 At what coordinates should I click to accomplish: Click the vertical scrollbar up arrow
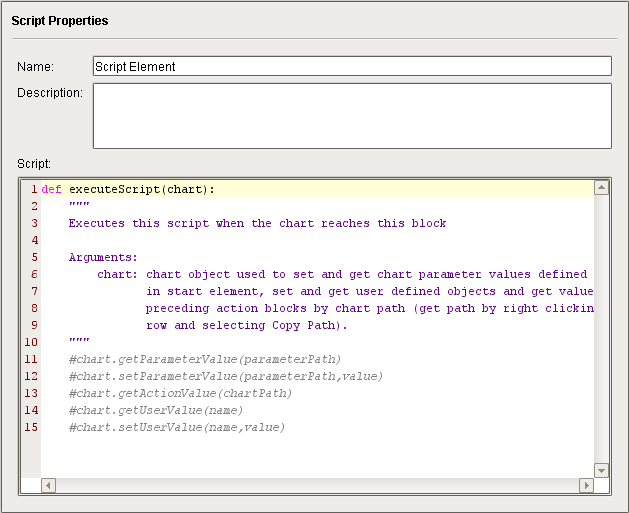(601, 187)
